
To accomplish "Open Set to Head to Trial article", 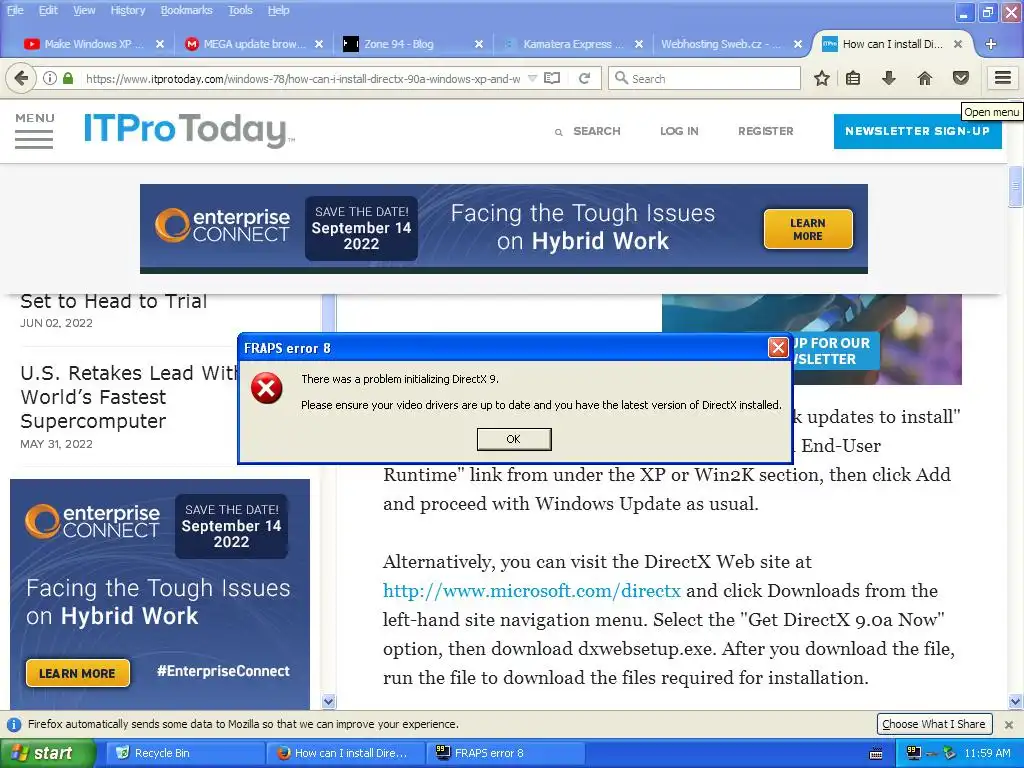I will [x=114, y=301].
